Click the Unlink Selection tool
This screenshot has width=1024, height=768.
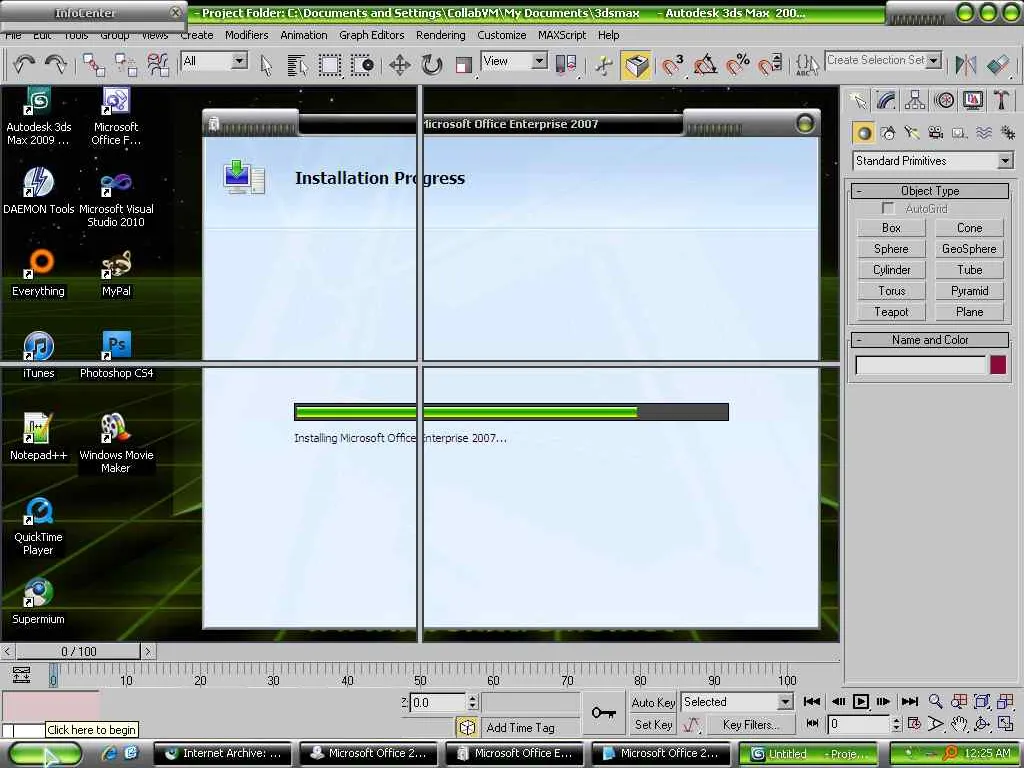(x=125, y=65)
